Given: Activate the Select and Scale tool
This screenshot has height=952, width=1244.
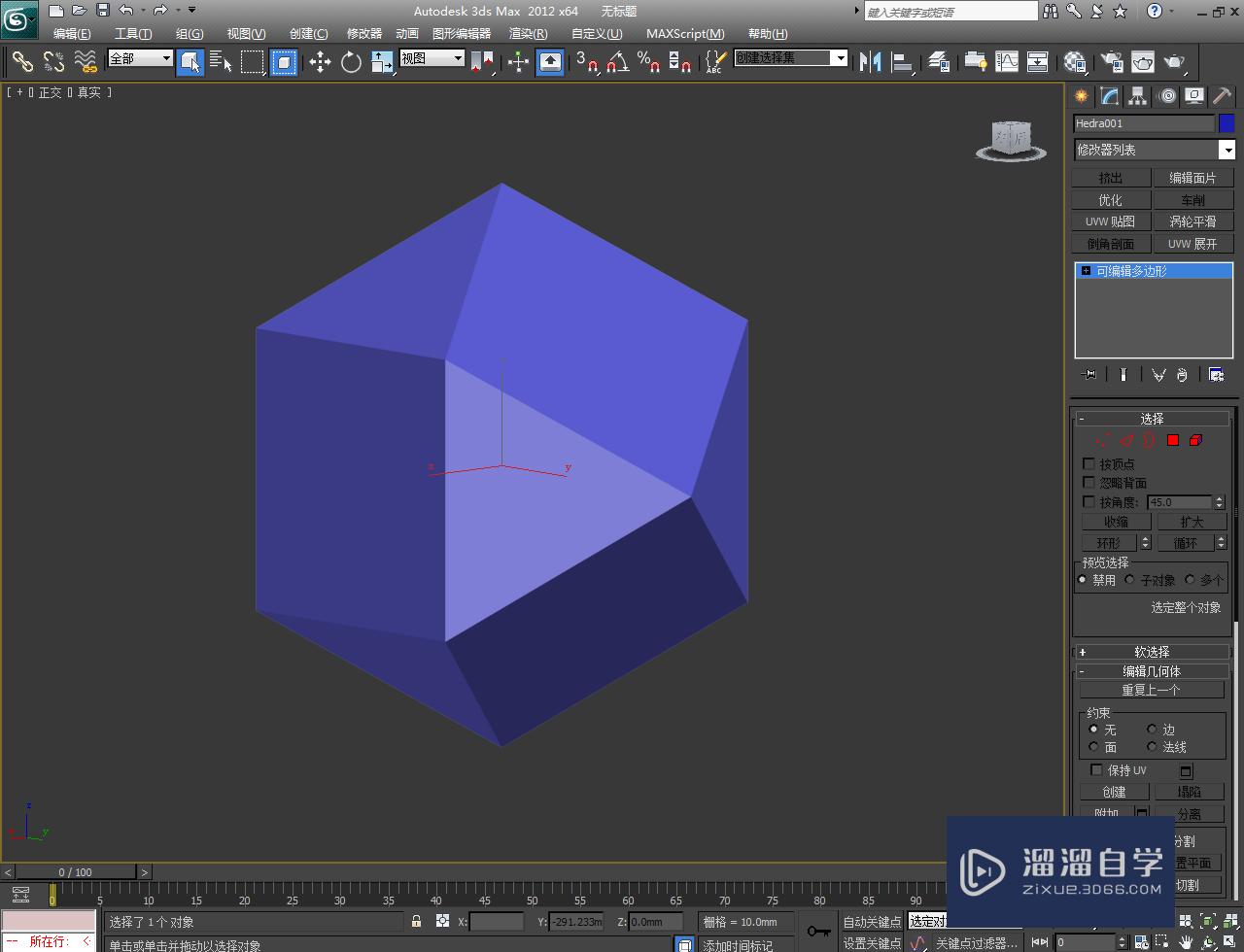Looking at the screenshot, I should pyautogui.click(x=382, y=62).
